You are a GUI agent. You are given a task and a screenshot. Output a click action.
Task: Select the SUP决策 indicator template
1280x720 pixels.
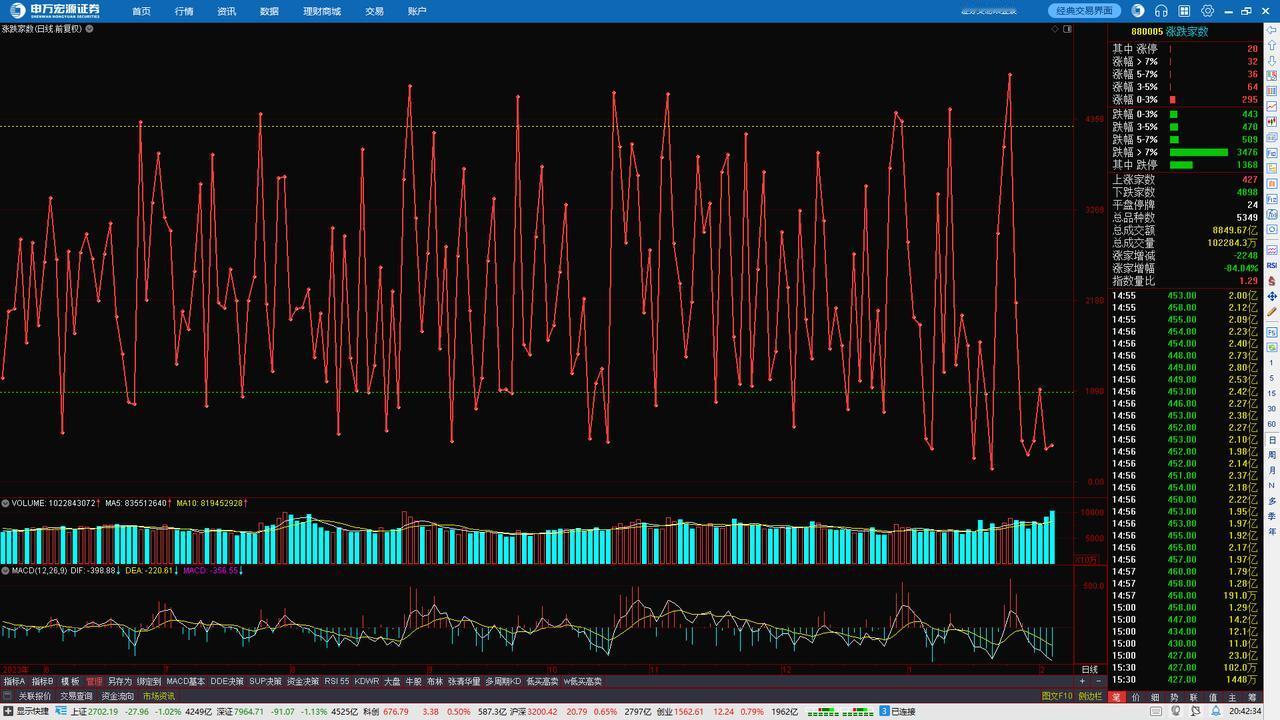[x=266, y=681]
